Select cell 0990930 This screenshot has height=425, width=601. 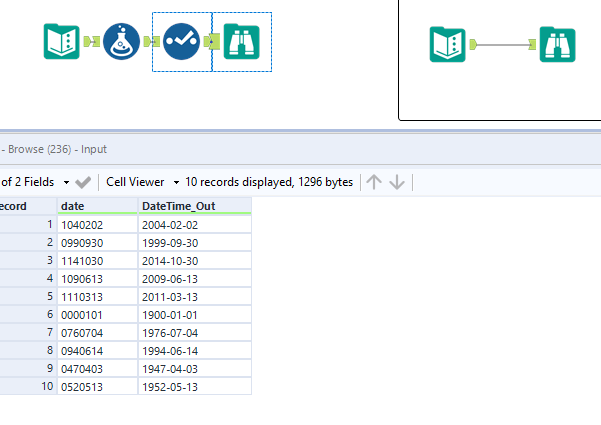[x=97, y=243]
